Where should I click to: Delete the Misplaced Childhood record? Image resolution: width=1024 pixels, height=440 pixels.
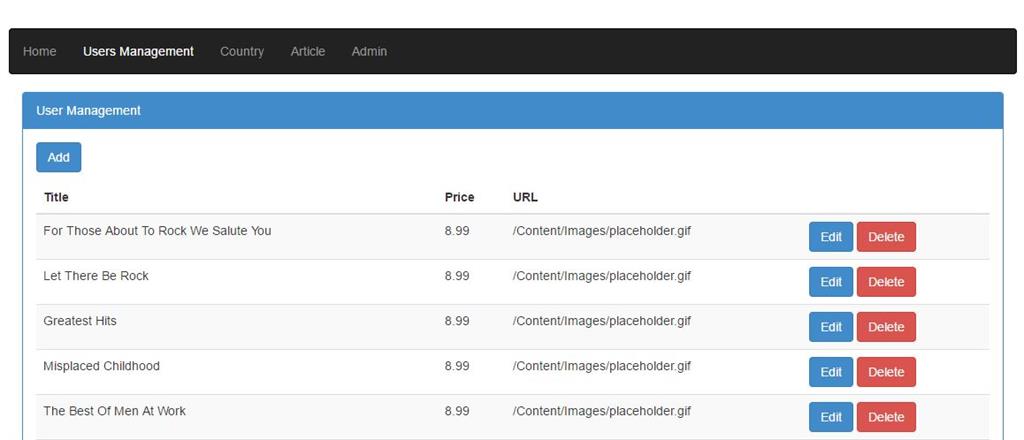(886, 372)
